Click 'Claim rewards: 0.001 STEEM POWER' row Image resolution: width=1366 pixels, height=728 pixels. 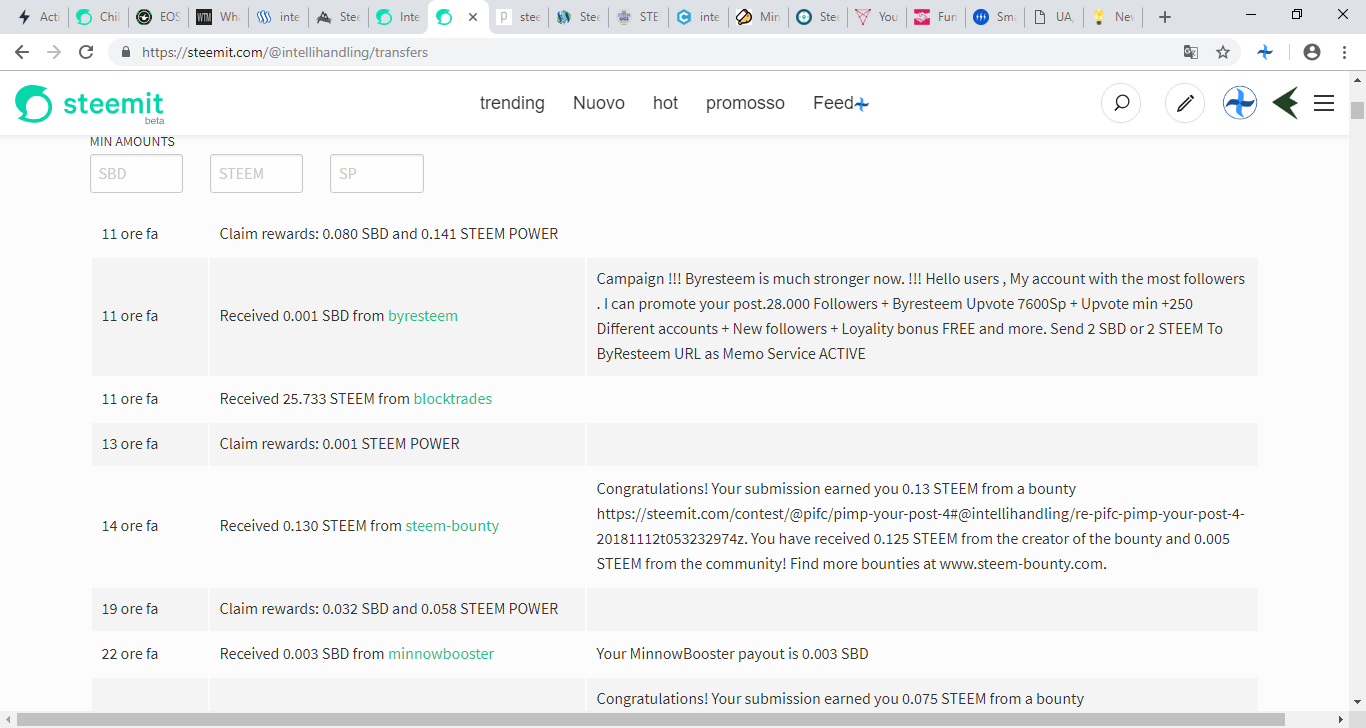coord(675,444)
